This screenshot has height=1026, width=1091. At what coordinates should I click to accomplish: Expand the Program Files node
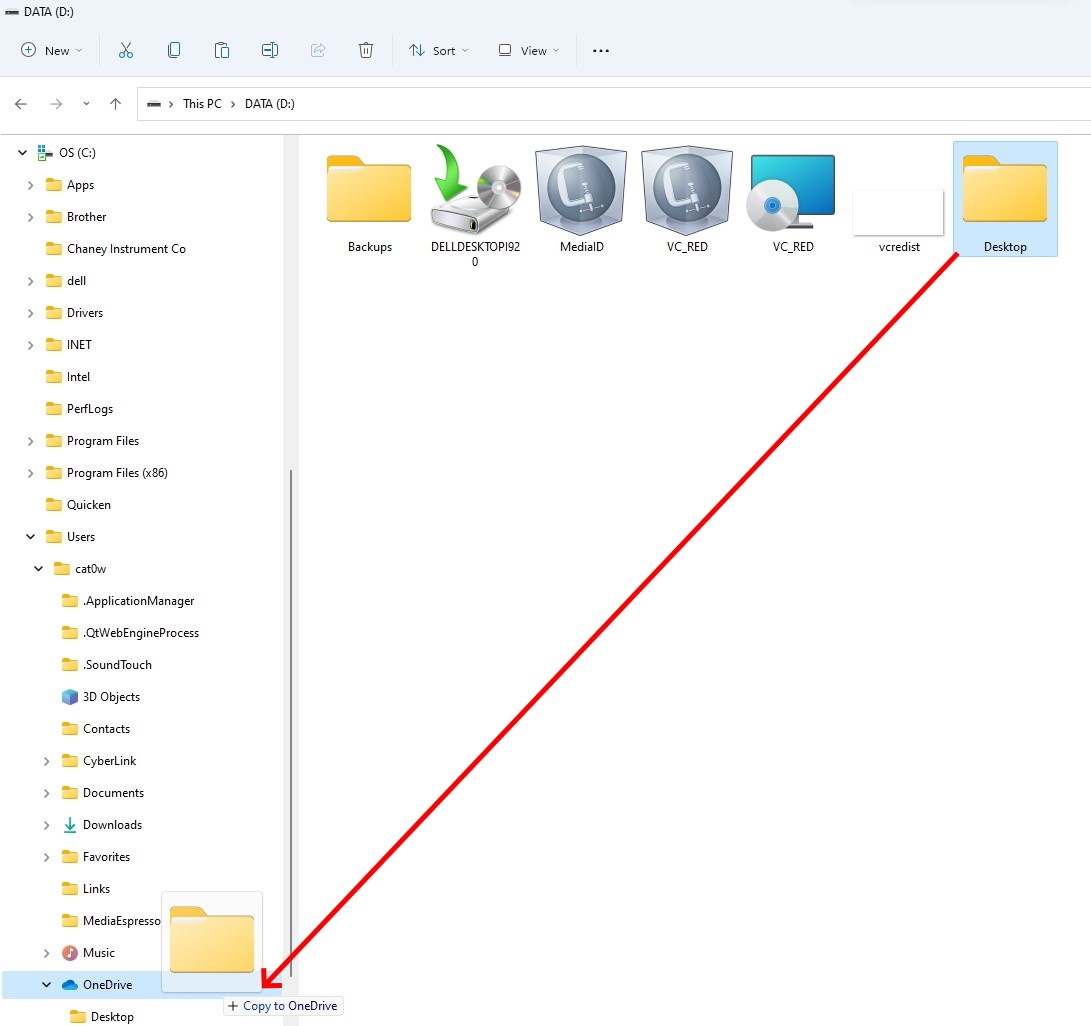tap(30, 441)
